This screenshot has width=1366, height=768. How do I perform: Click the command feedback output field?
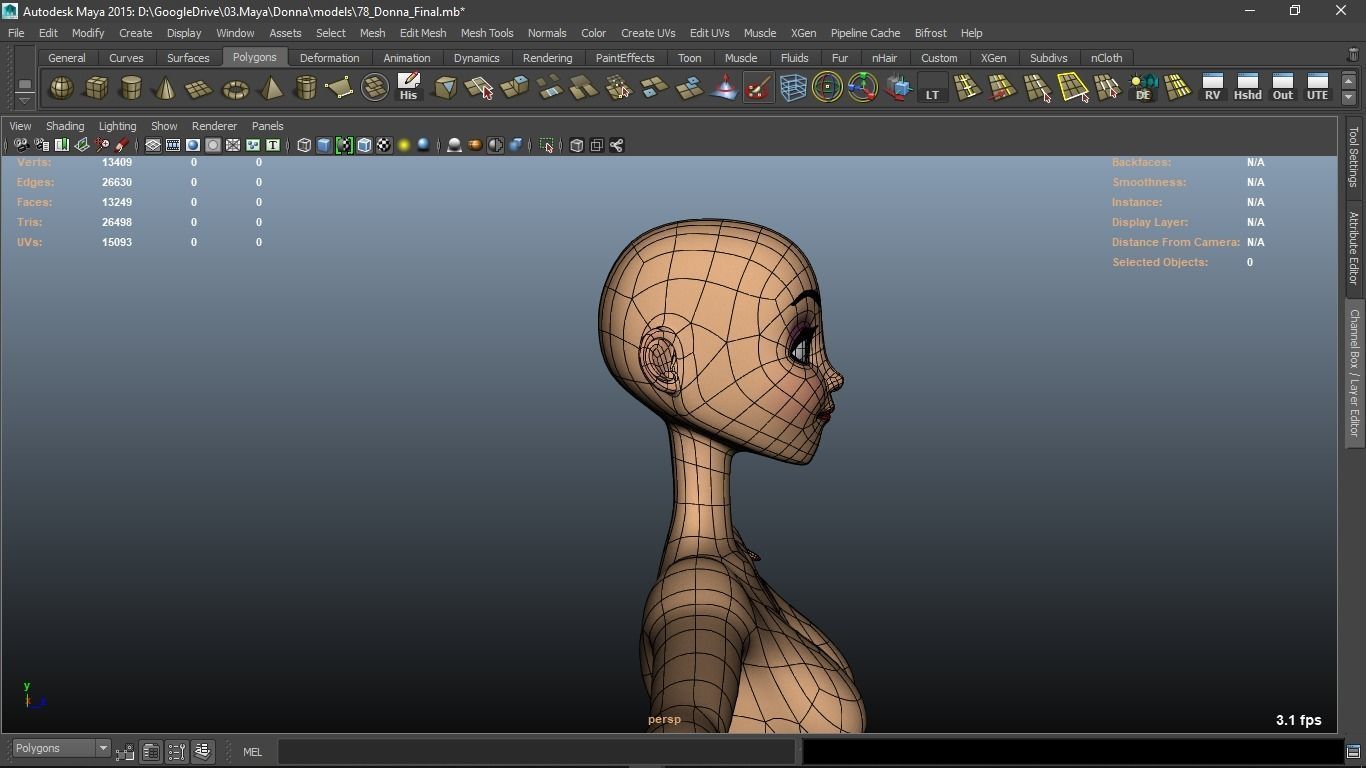coord(1072,752)
